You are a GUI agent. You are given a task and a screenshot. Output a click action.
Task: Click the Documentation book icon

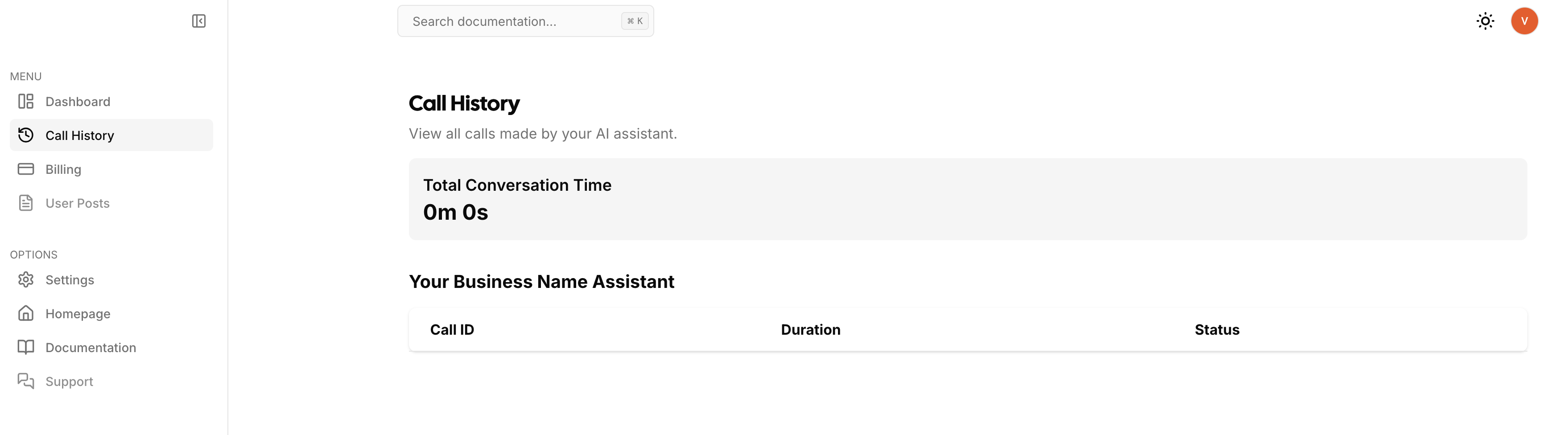[25, 347]
